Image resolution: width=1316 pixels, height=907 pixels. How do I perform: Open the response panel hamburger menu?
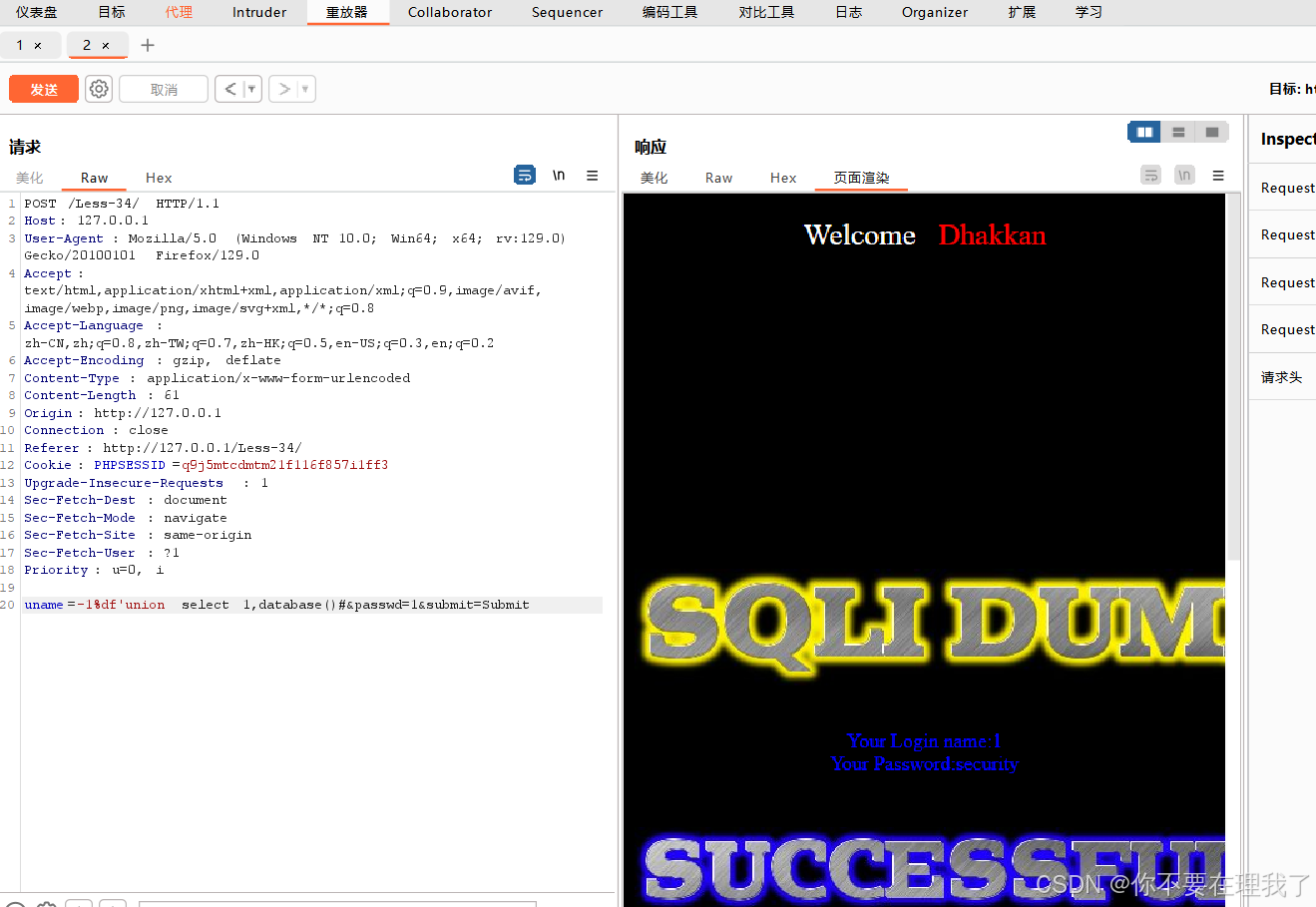tap(1218, 176)
